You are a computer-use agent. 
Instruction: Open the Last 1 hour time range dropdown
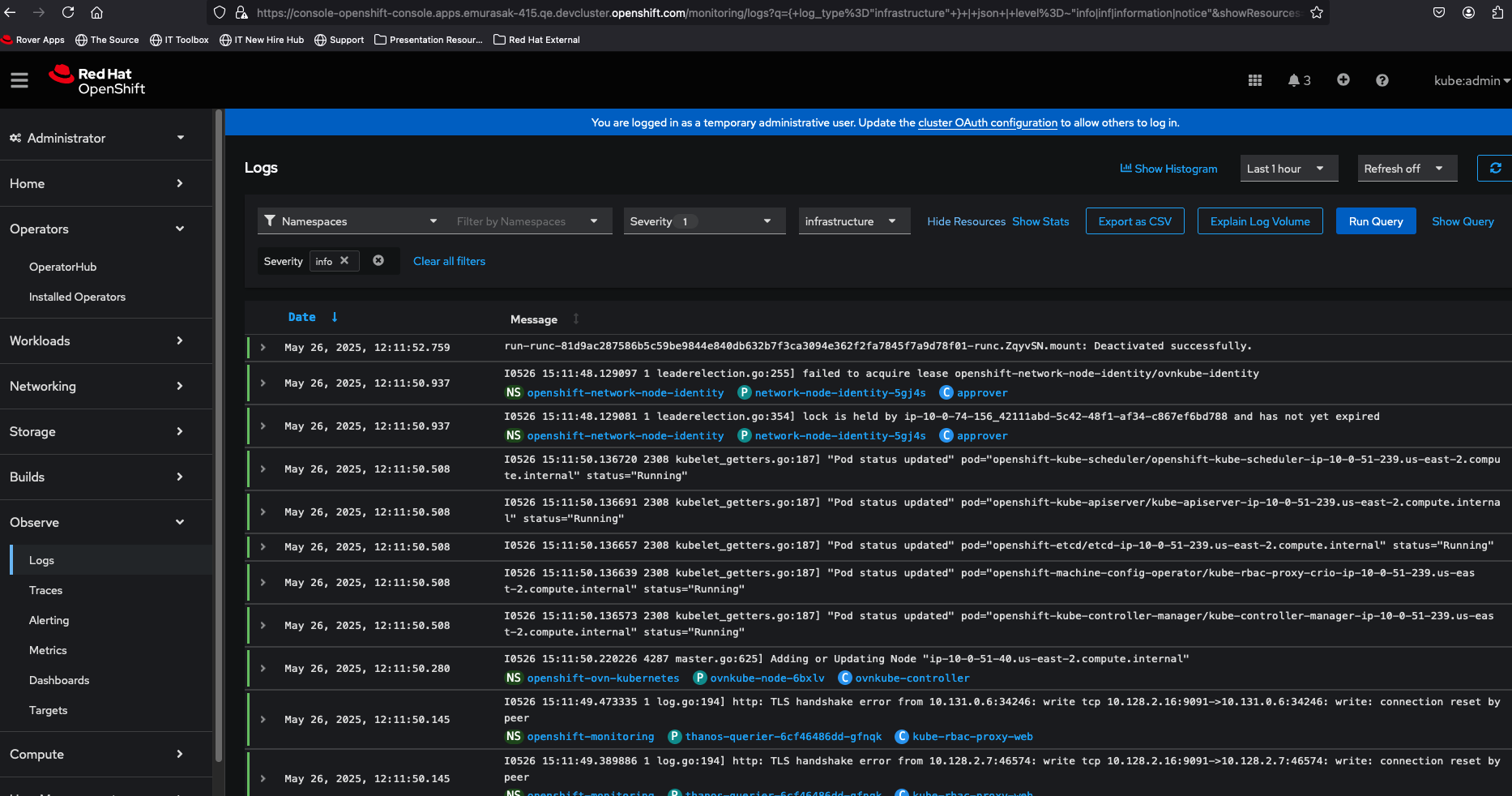[1288, 169]
